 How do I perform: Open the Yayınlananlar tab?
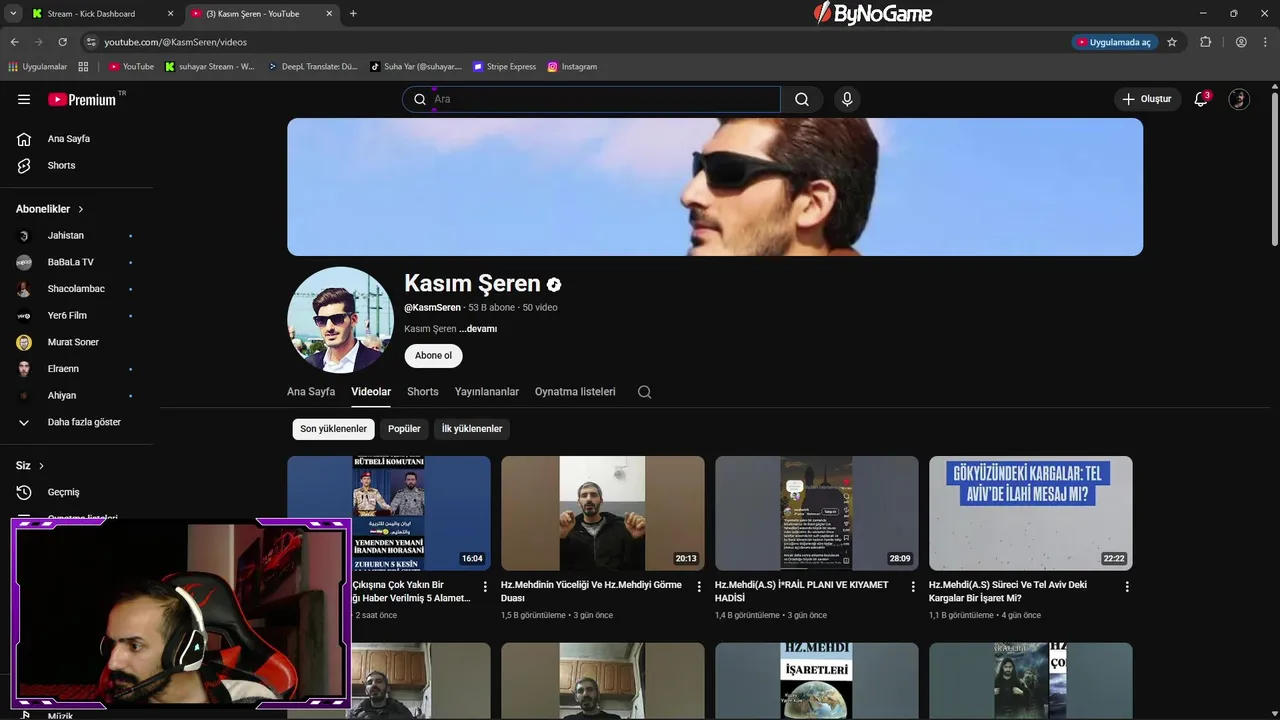[487, 392]
